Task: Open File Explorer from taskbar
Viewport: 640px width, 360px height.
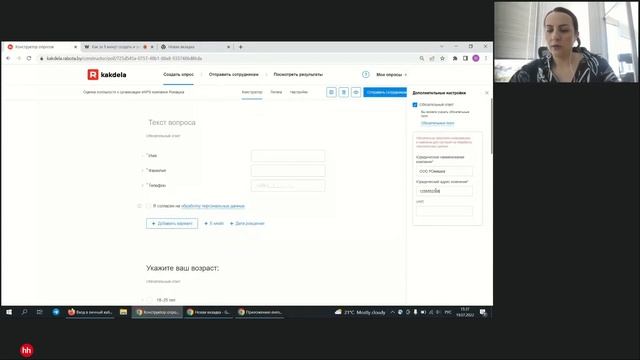Action: (123, 312)
